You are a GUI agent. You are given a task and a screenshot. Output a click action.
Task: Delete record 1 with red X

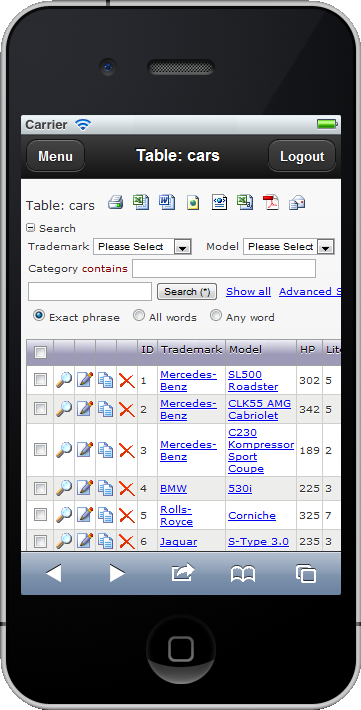pos(127,380)
